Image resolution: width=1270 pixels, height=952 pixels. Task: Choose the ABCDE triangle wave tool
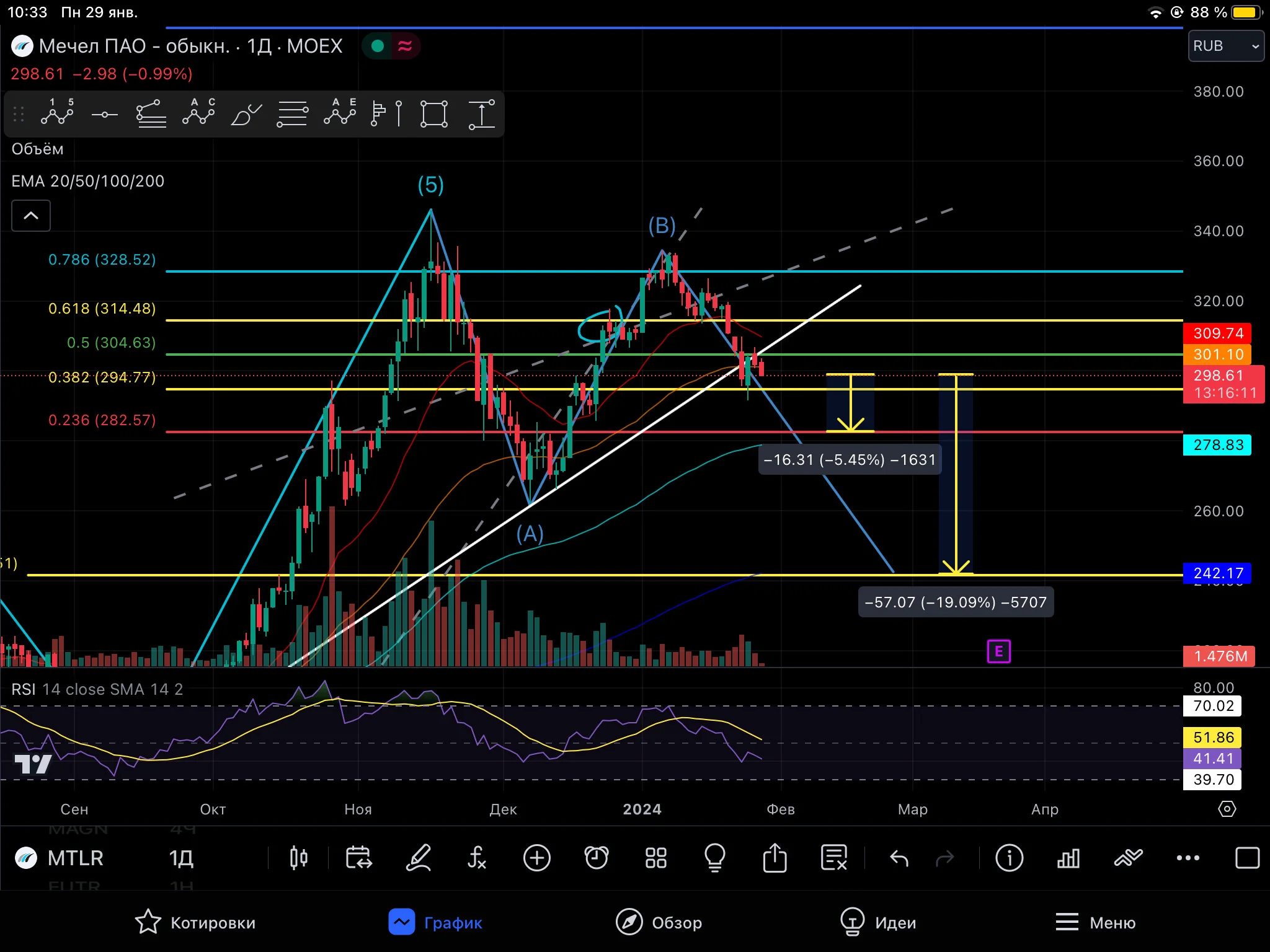[340, 113]
